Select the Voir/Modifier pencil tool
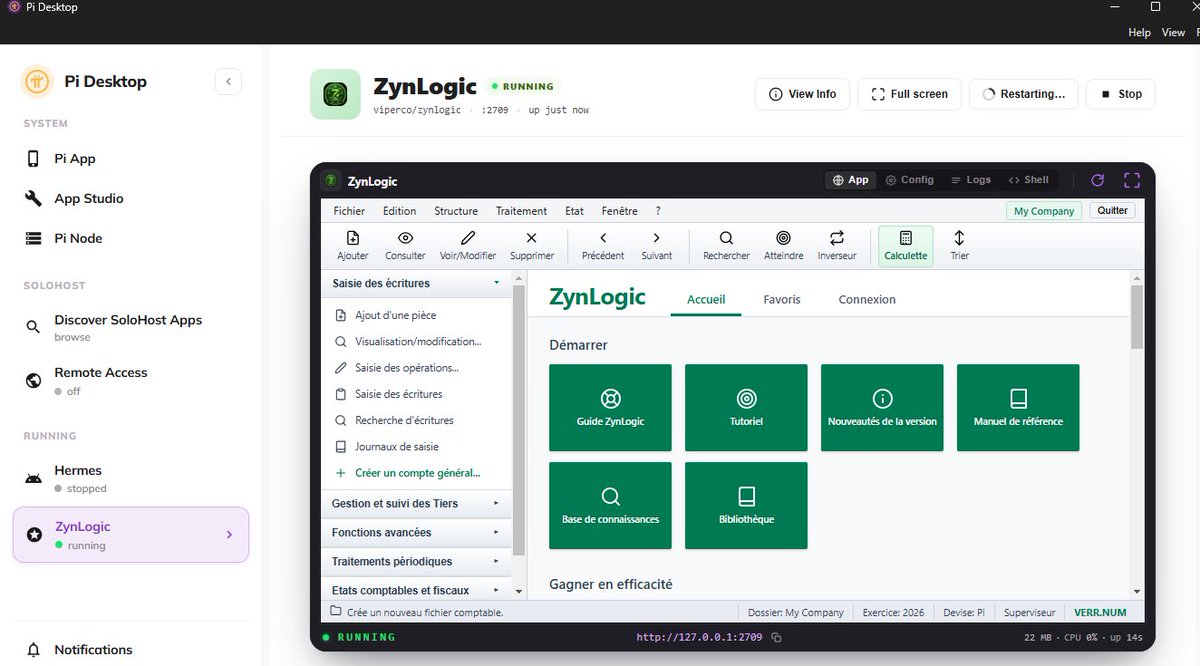Image resolution: width=1200 pixels, height=666 pixels. (x=468, y=238)
